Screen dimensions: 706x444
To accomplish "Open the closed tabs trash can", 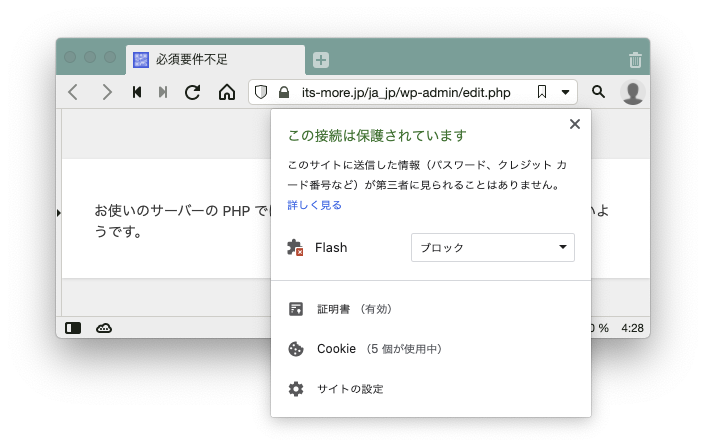I will [635, 60].
